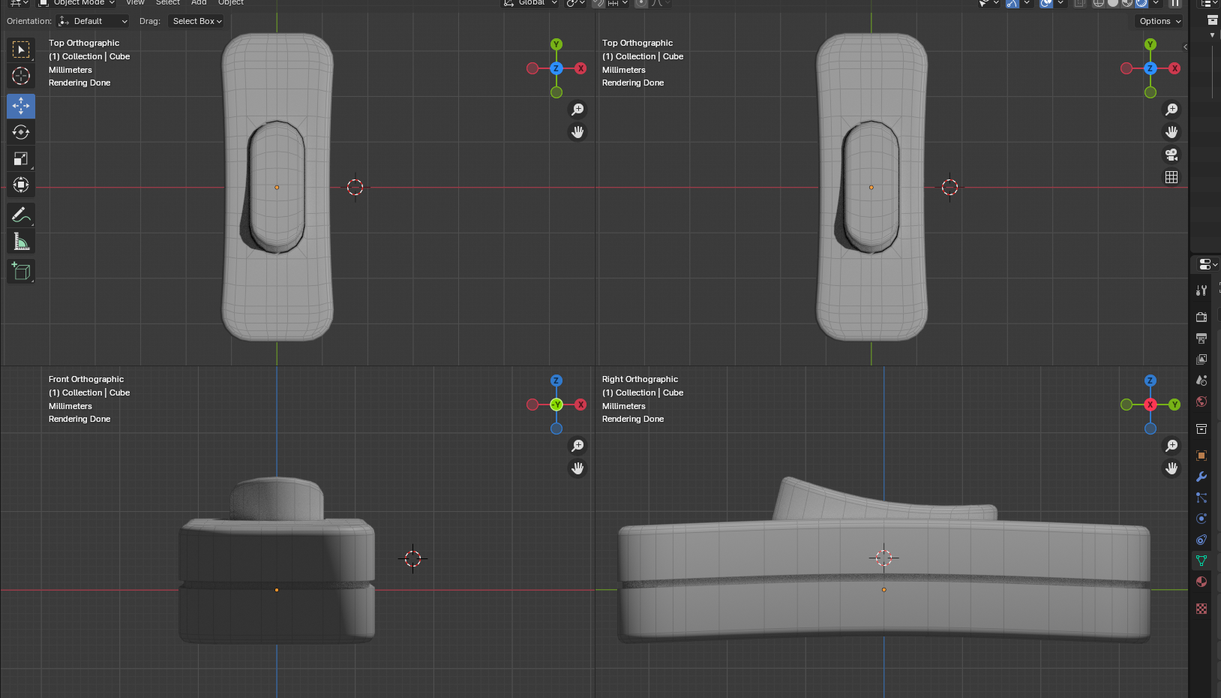Open the Object Data mesh tab
Image resolution: width=1221 pixels, height=698 pixels.
pos(1201,561)
